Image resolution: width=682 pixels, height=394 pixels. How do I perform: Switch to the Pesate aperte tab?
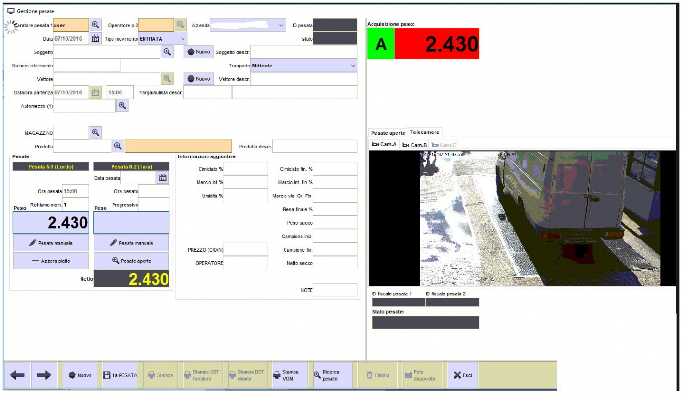tap(388, 133)
